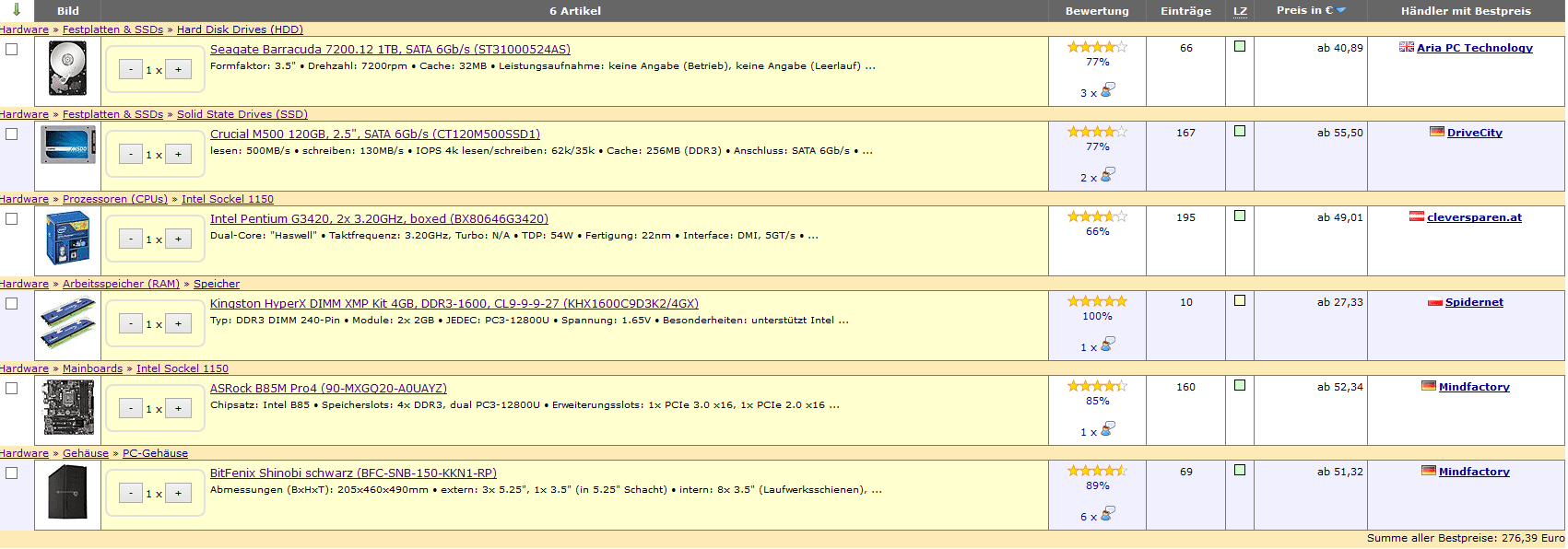Click star rating of ASRock B85M Pro4

coord(1097,386)
